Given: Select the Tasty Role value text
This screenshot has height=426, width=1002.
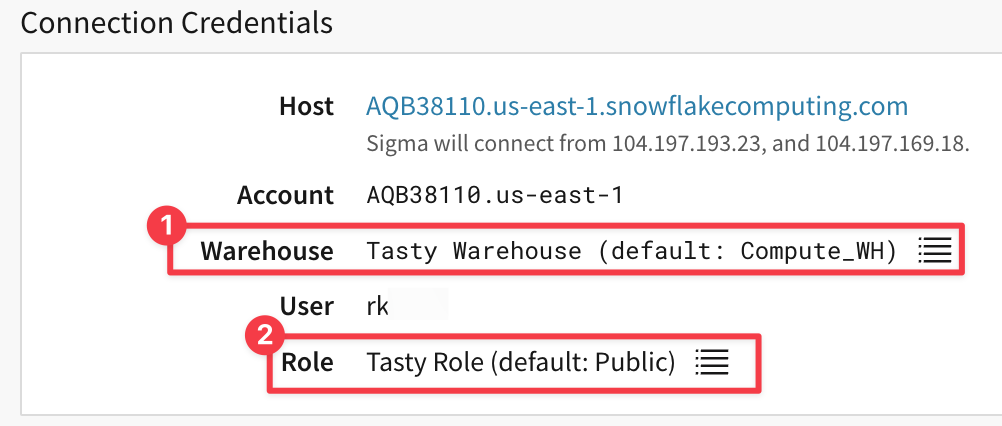Looking at the screenshot, I should [424, 361].
